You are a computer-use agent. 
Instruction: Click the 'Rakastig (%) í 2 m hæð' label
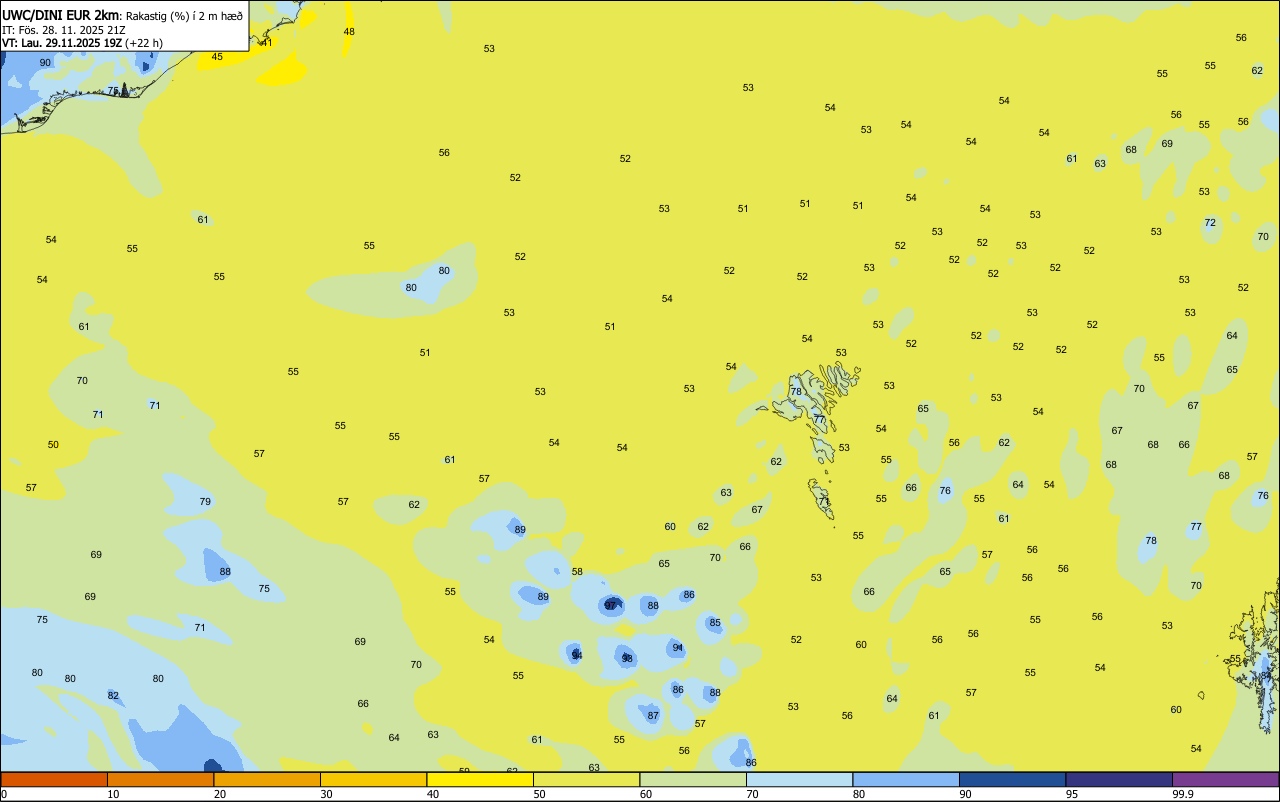184,16
